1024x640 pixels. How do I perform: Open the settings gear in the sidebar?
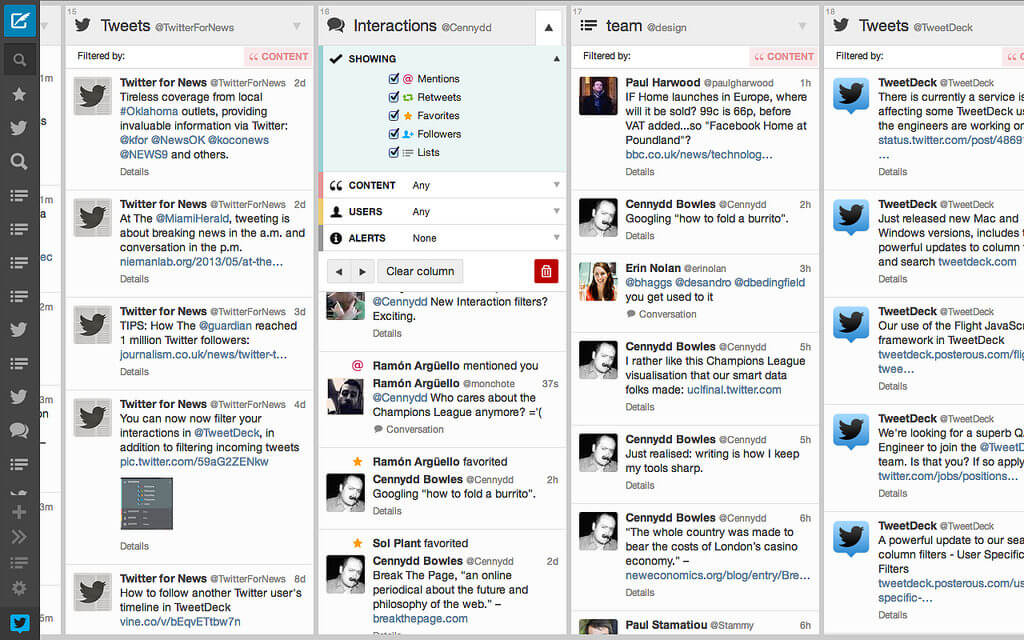pos(19,588)
